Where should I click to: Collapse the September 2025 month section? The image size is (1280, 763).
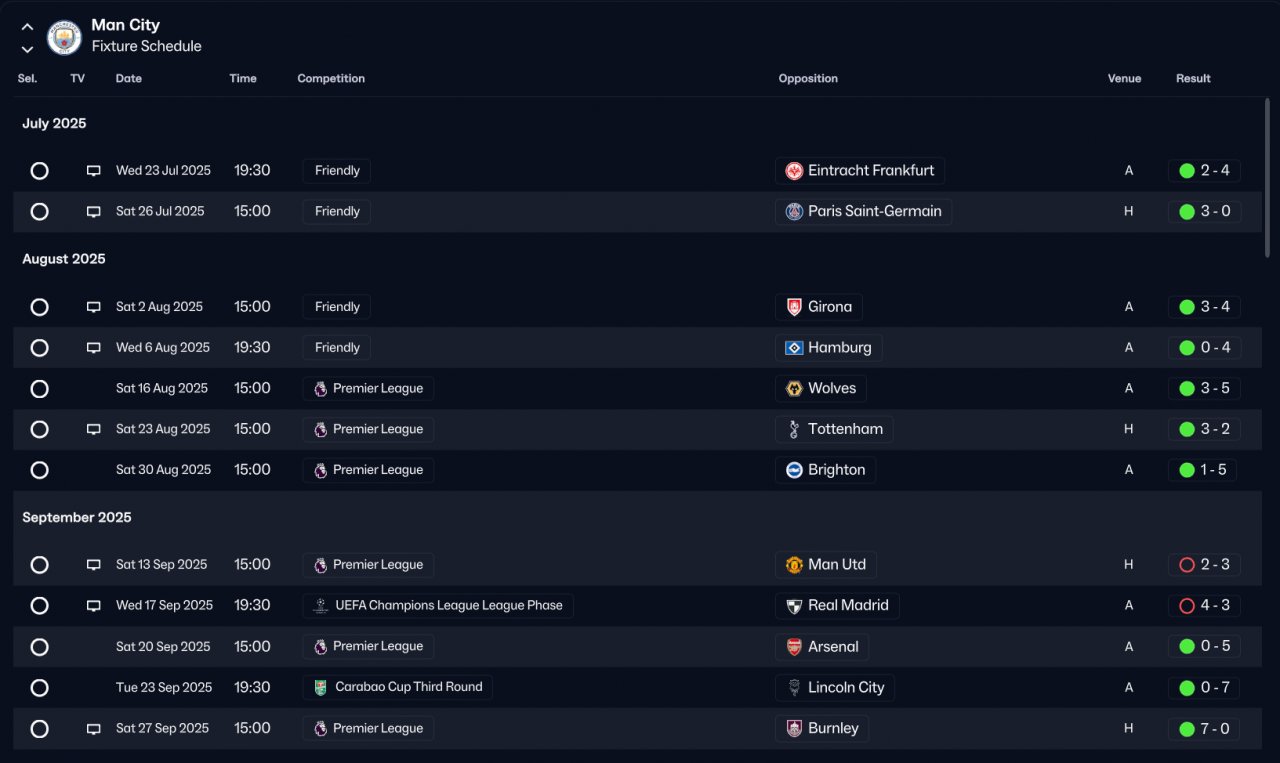[x=76, y=518]
